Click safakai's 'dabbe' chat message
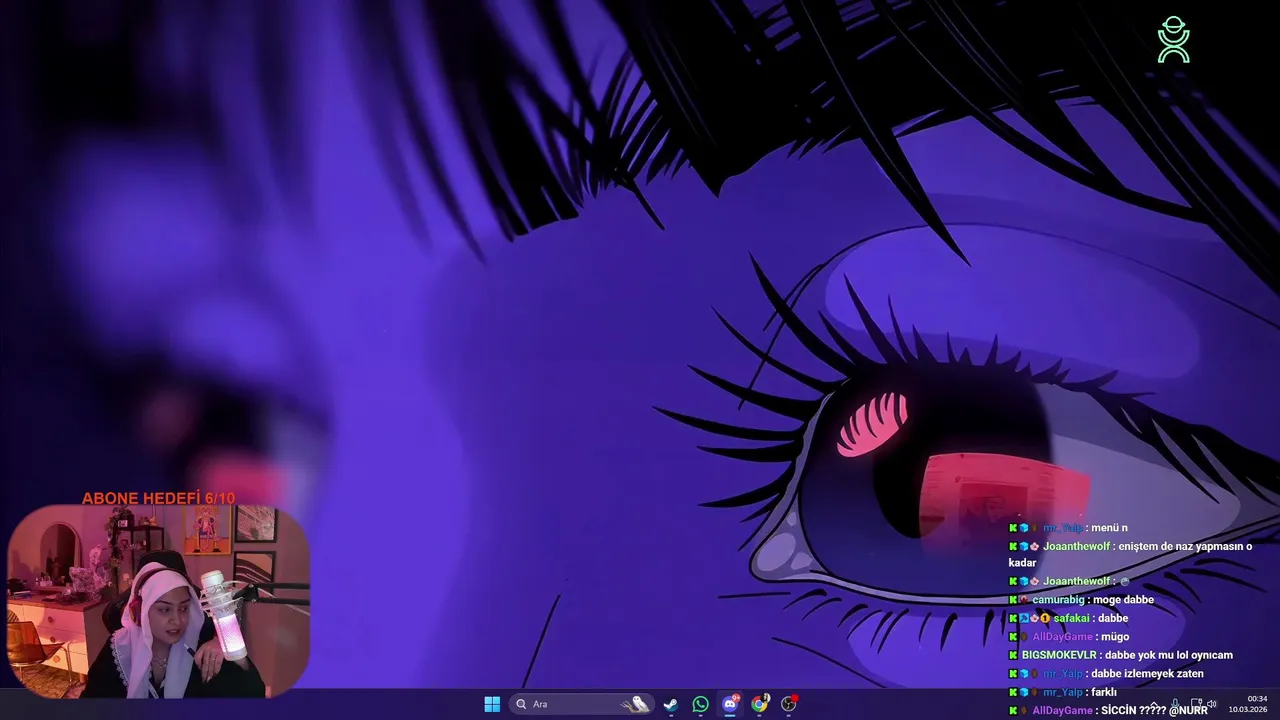Screen dimensions: 1280x720 [x=1068, y=618]
